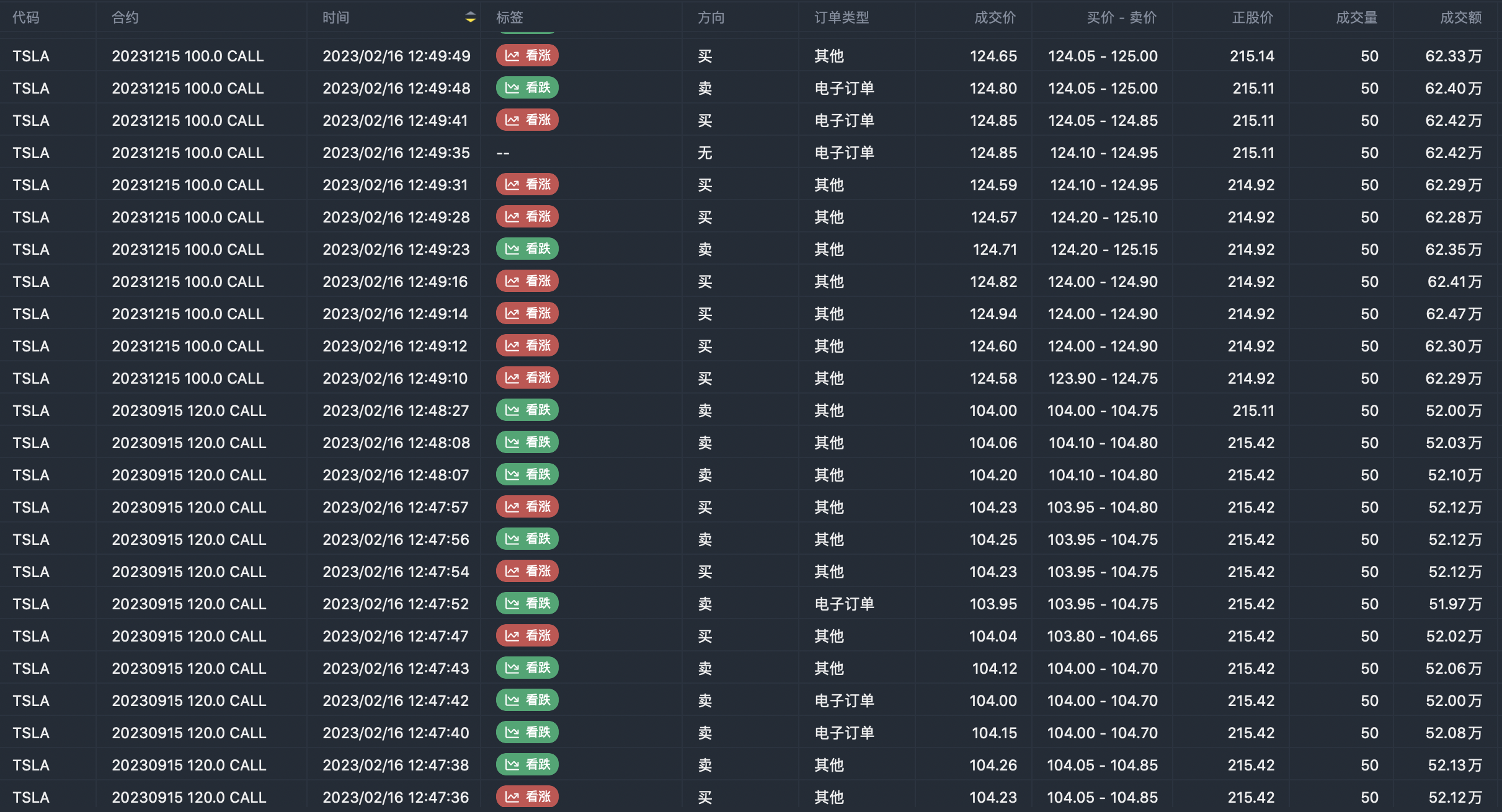Click the 看涨 tag at 12:47:57

(527, 507)
